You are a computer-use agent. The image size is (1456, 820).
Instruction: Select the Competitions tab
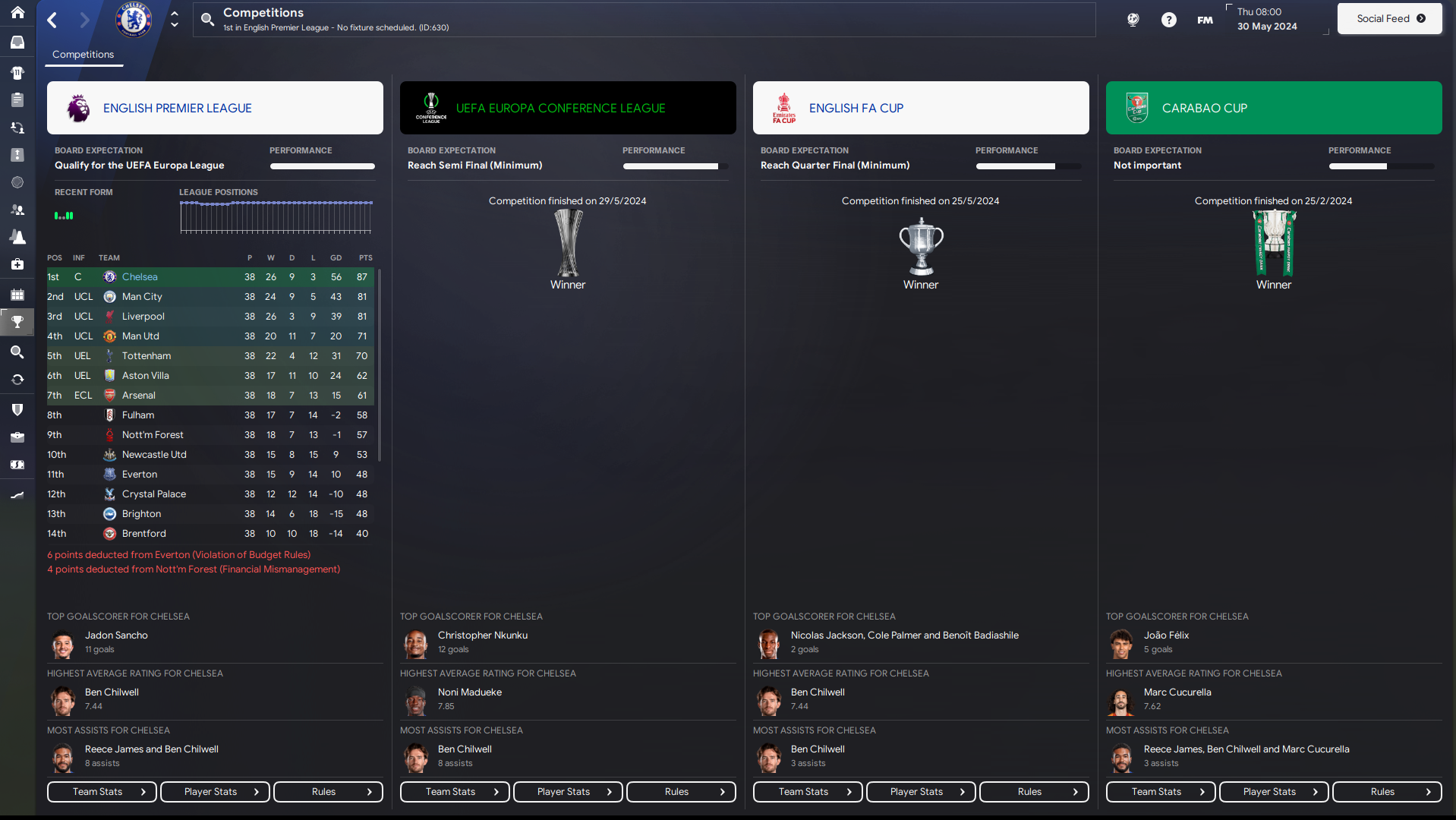[x=84, y=55]
